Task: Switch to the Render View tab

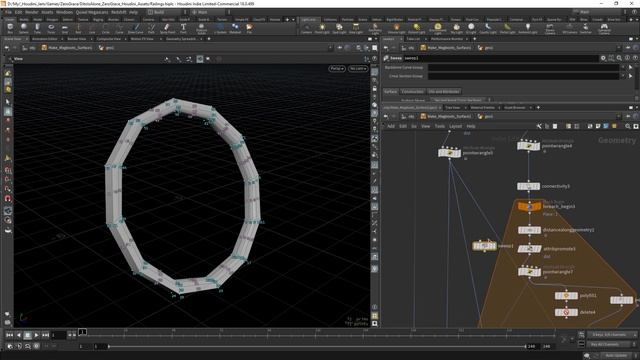Action: tap(76, 39)
